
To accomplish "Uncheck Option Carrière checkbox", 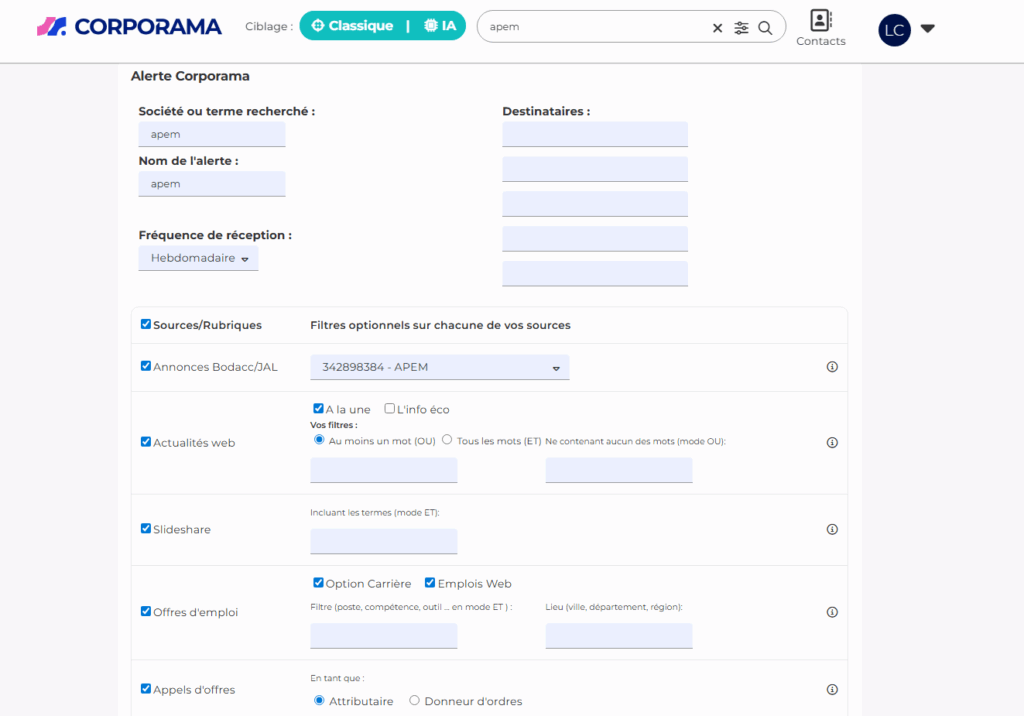I will pyautogui.click(x=318, y=583).
